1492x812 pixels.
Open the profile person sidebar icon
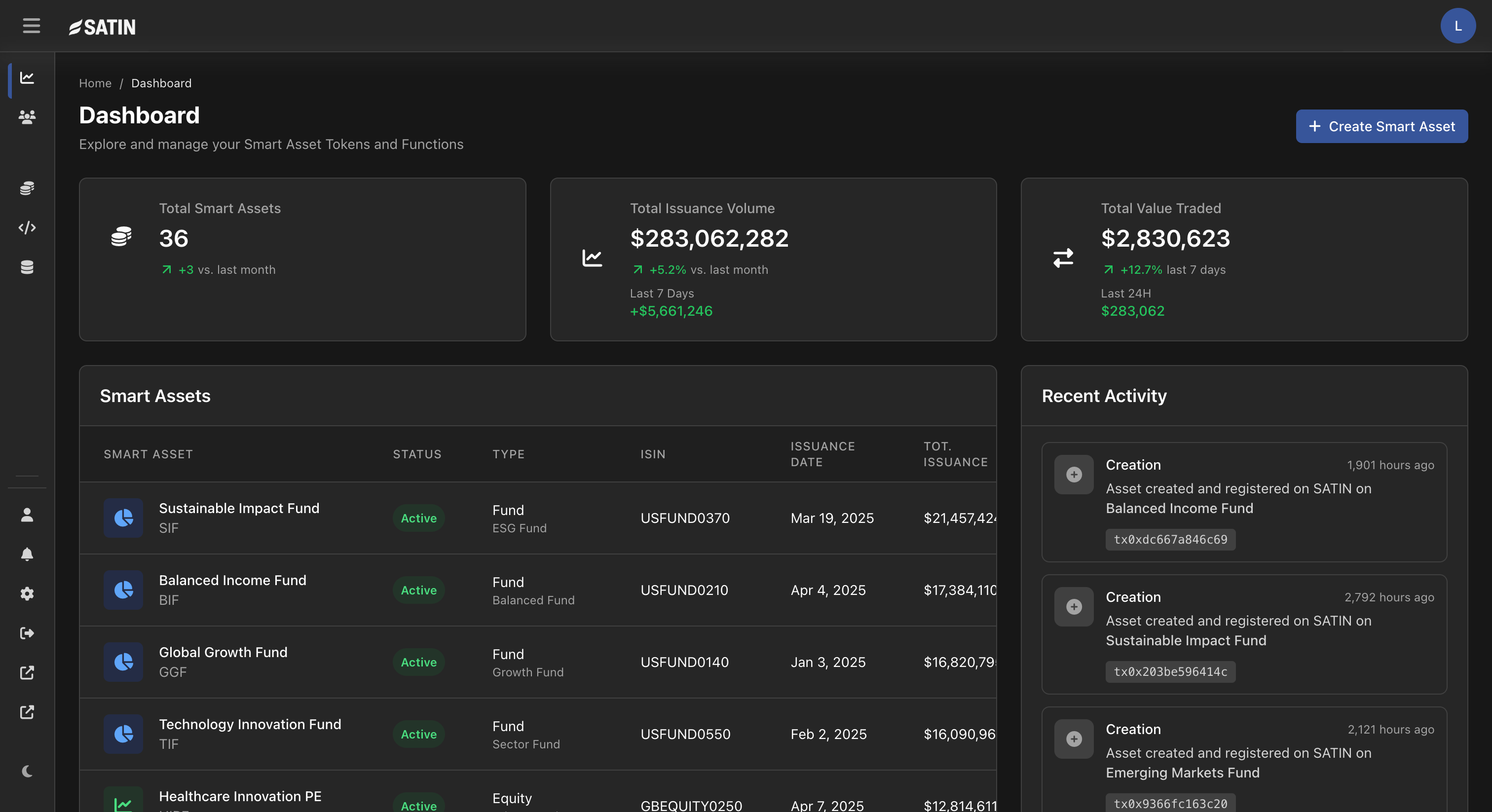[x=27, y=515]
